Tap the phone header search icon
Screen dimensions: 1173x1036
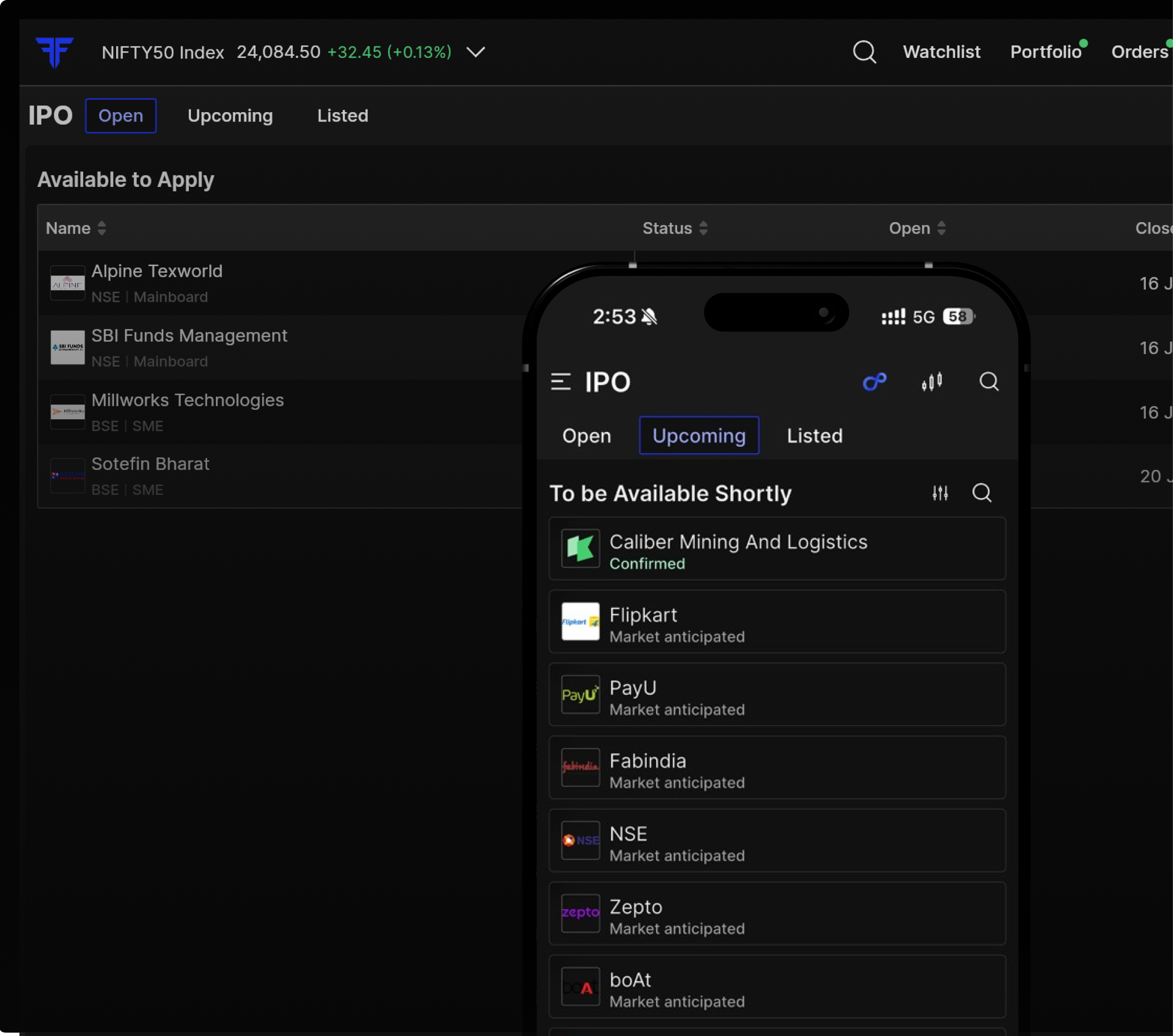pos(989,381)
